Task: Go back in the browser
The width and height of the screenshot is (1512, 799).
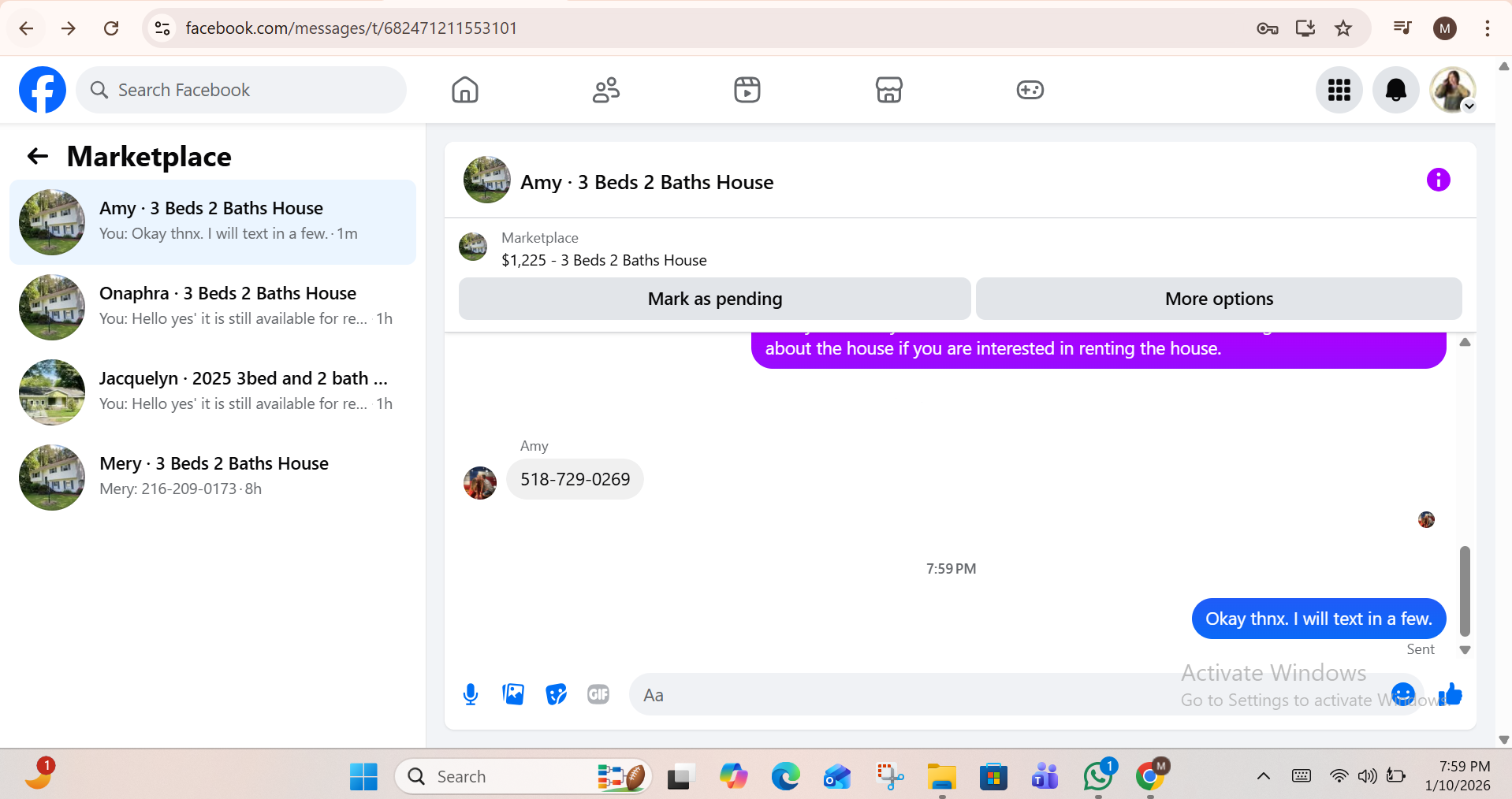Action: 26,28
